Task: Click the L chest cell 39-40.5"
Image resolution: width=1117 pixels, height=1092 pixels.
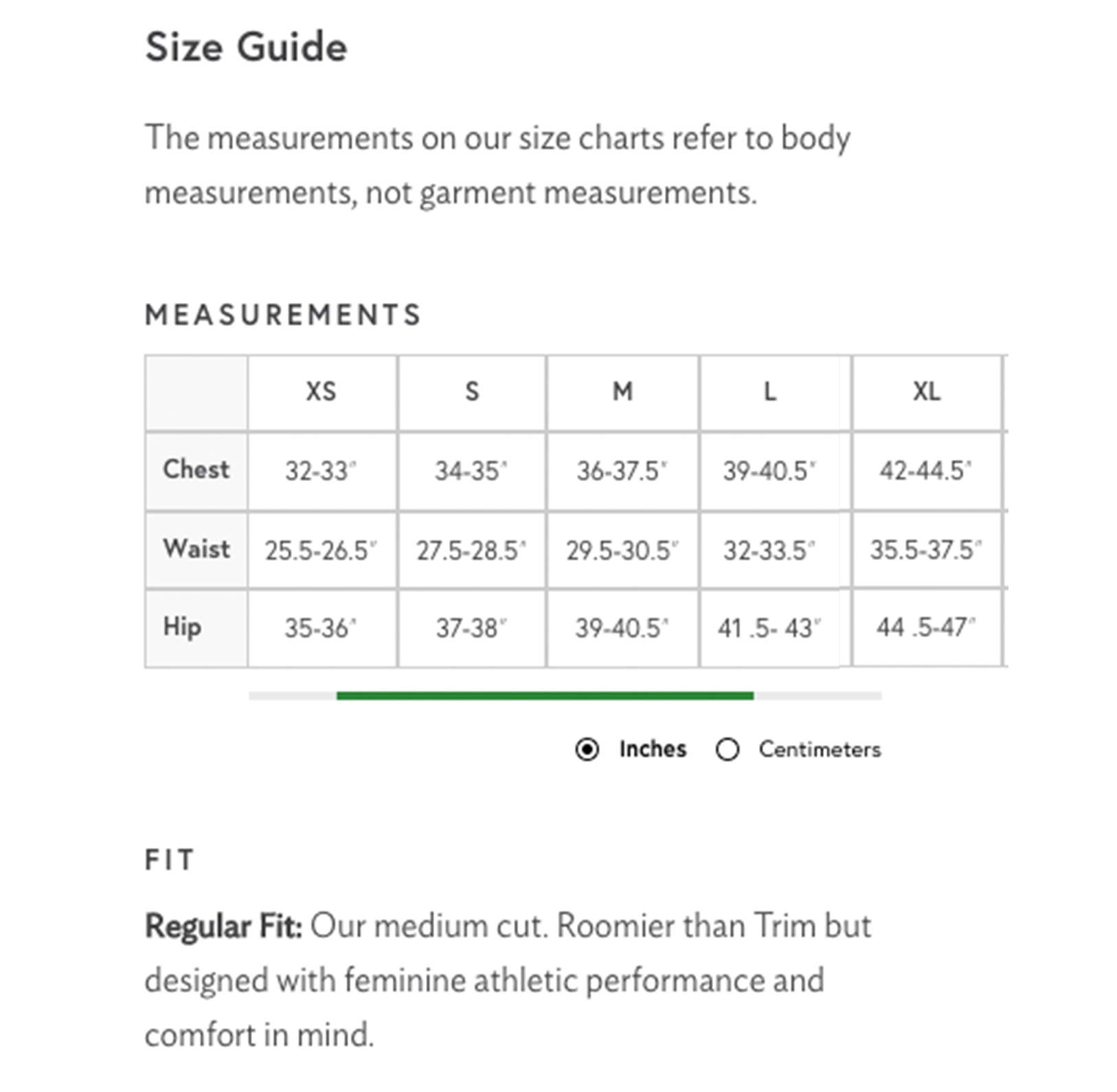Action: click(769, 471)
